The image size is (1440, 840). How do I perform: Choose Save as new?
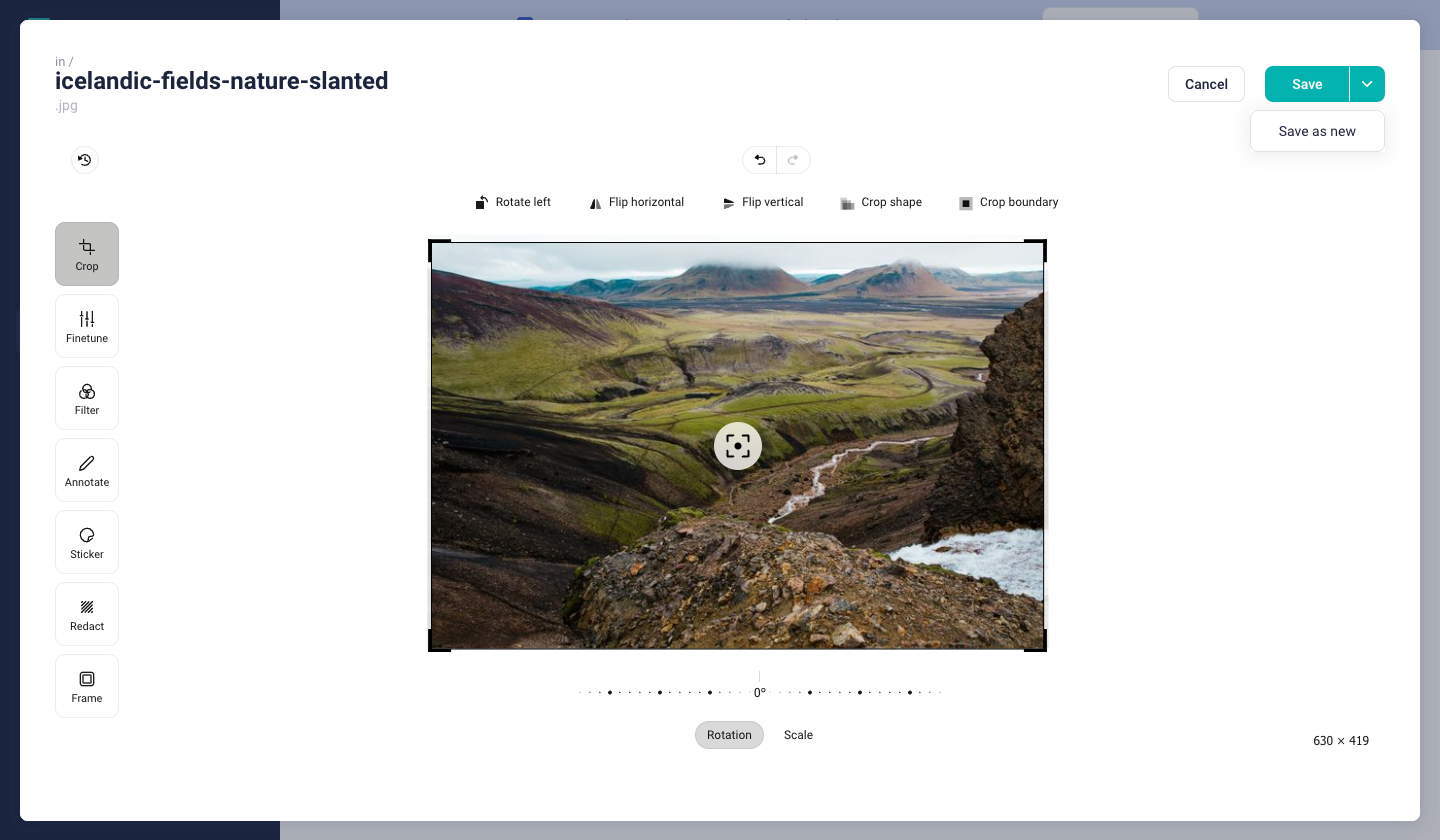tap(1317, 131)
